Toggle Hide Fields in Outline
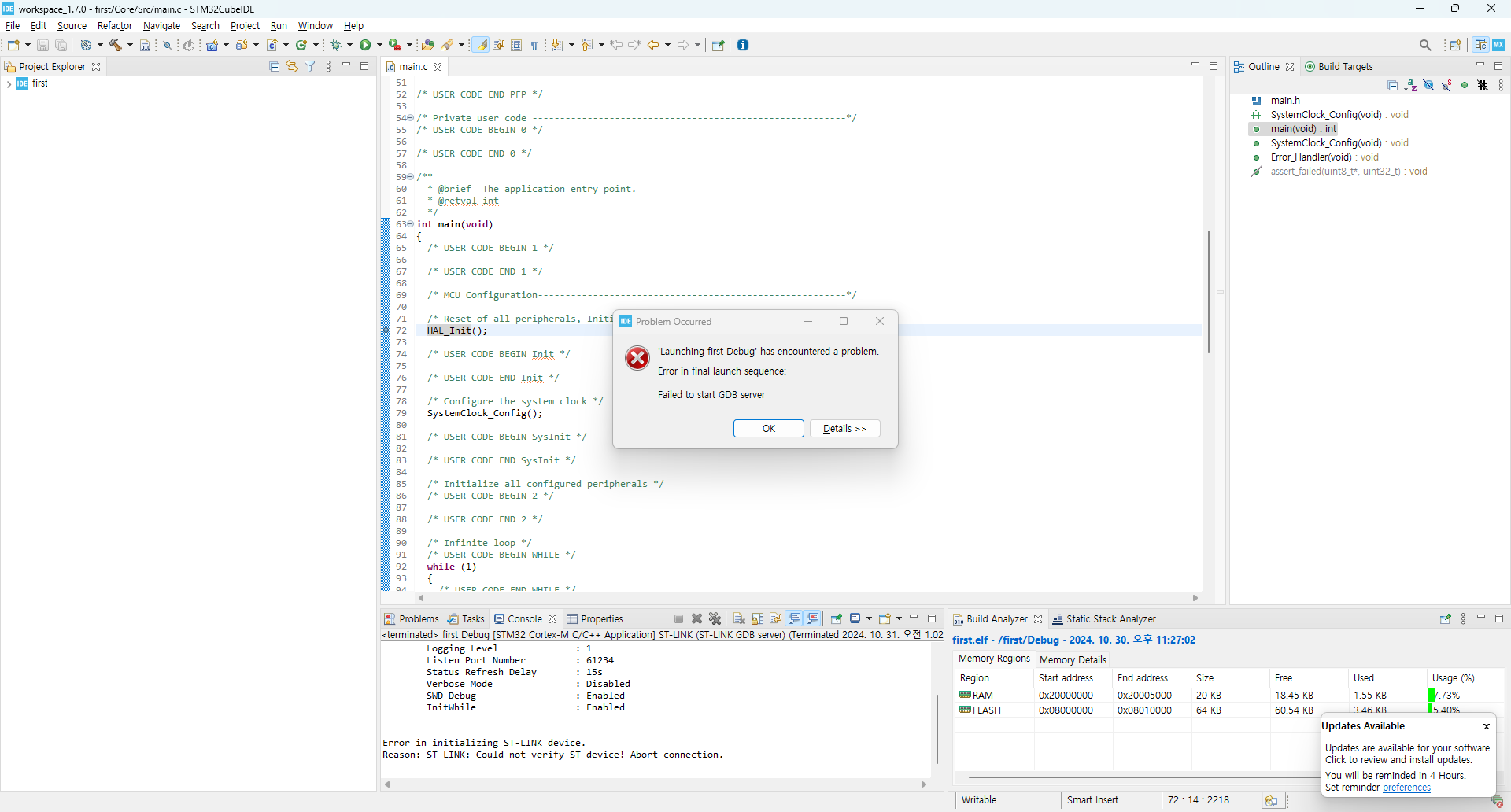This screenshot has width=1511, height=812. click(x=1429, y=85)
